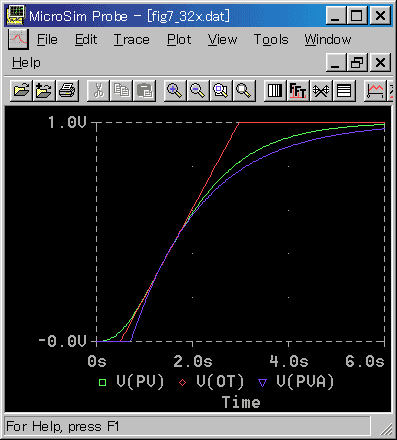This screenshot has height=440, width=397.
Task: Close the fig7_32x.dat document window
Action: click(380, 62)
